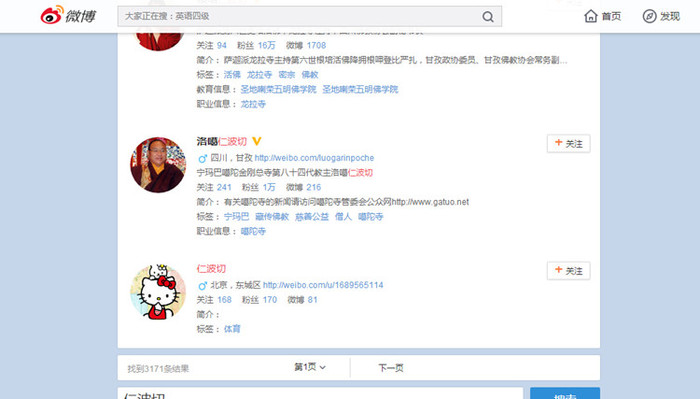Open the weibo.com/u/1689565114 link
700x399 pixels.
pyautogui.click(x=323, y=285)
